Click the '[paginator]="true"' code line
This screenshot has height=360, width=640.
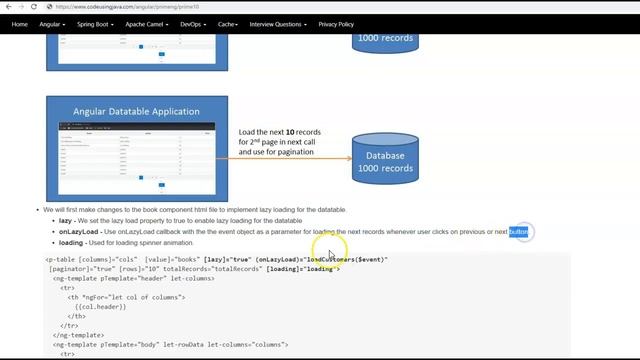pos(194,269)
